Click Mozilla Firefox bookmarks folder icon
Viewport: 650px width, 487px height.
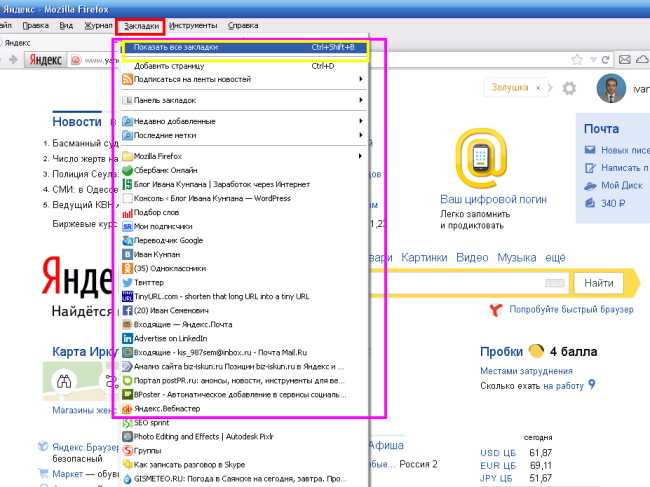(127, 156)
